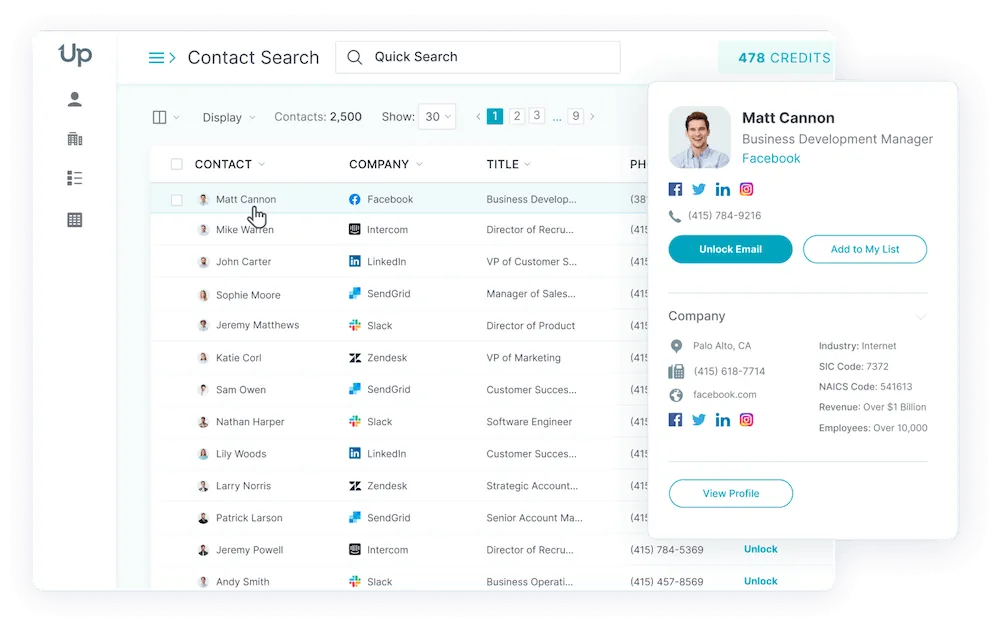
Task: Click Matt Cannon's LinkedIn icon
Action: (x=723, y=188)
